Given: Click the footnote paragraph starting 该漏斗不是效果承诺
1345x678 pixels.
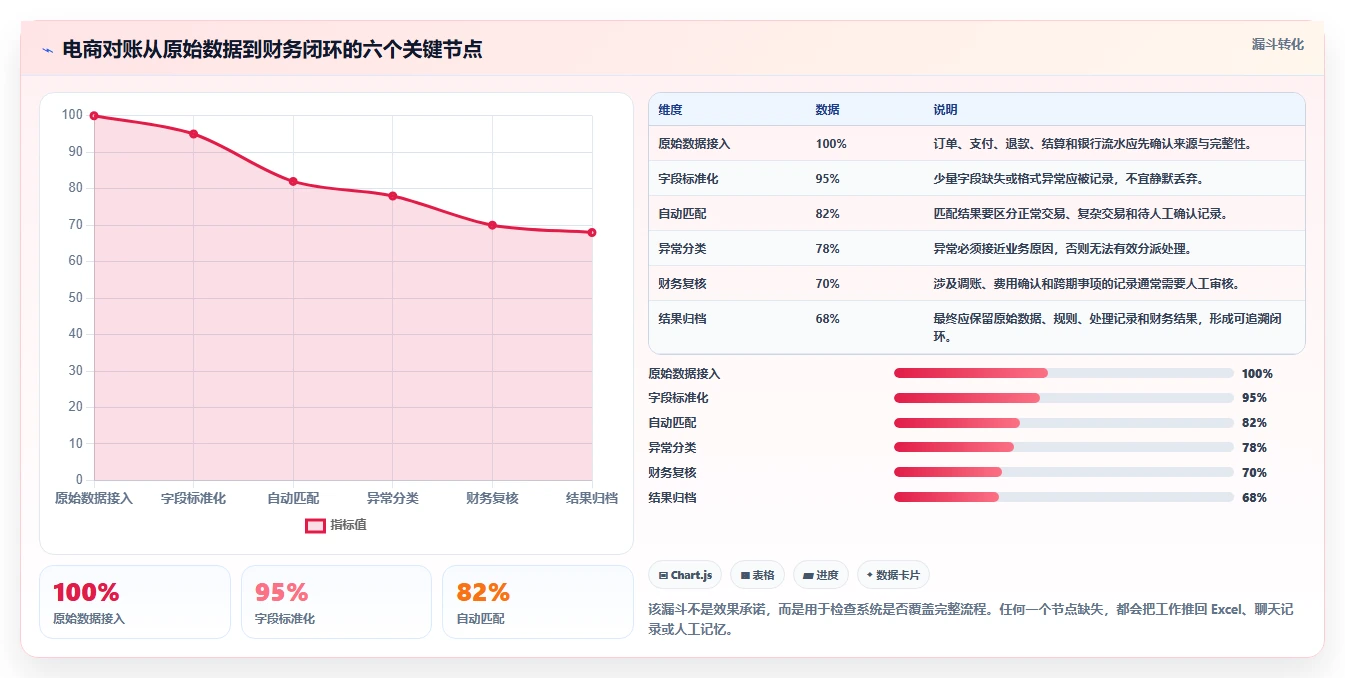Looking at the screenshot, I should (x=971, y=619).
